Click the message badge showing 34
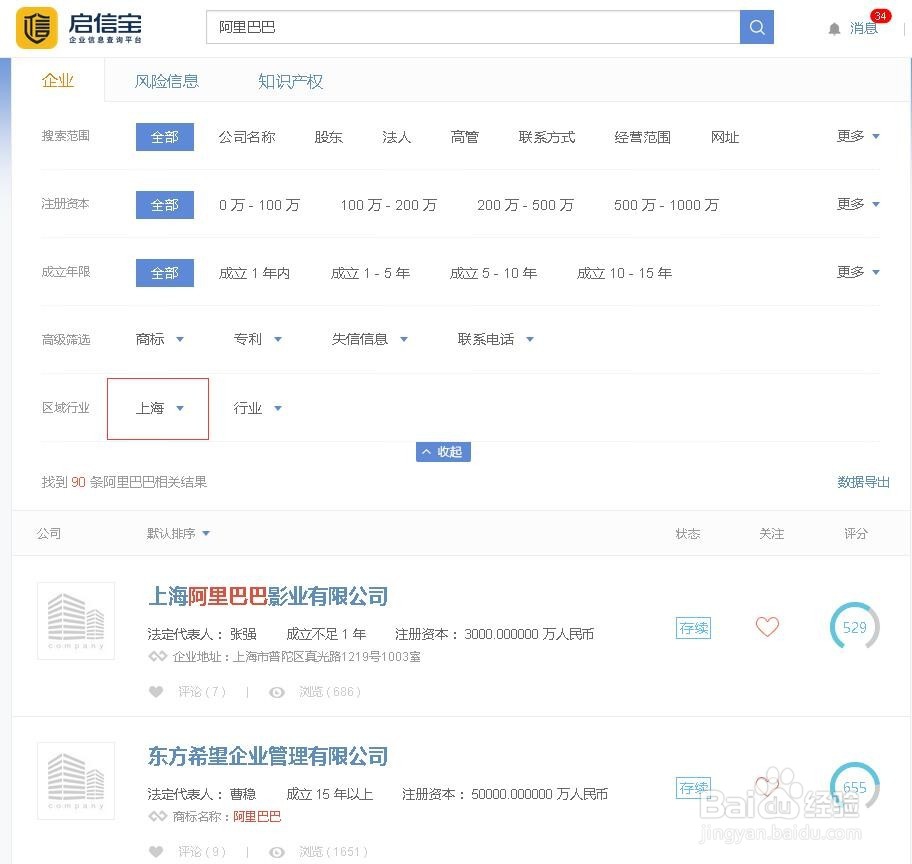Image resolution: width=912 pixels, height=864 pixels. [879, 15]
